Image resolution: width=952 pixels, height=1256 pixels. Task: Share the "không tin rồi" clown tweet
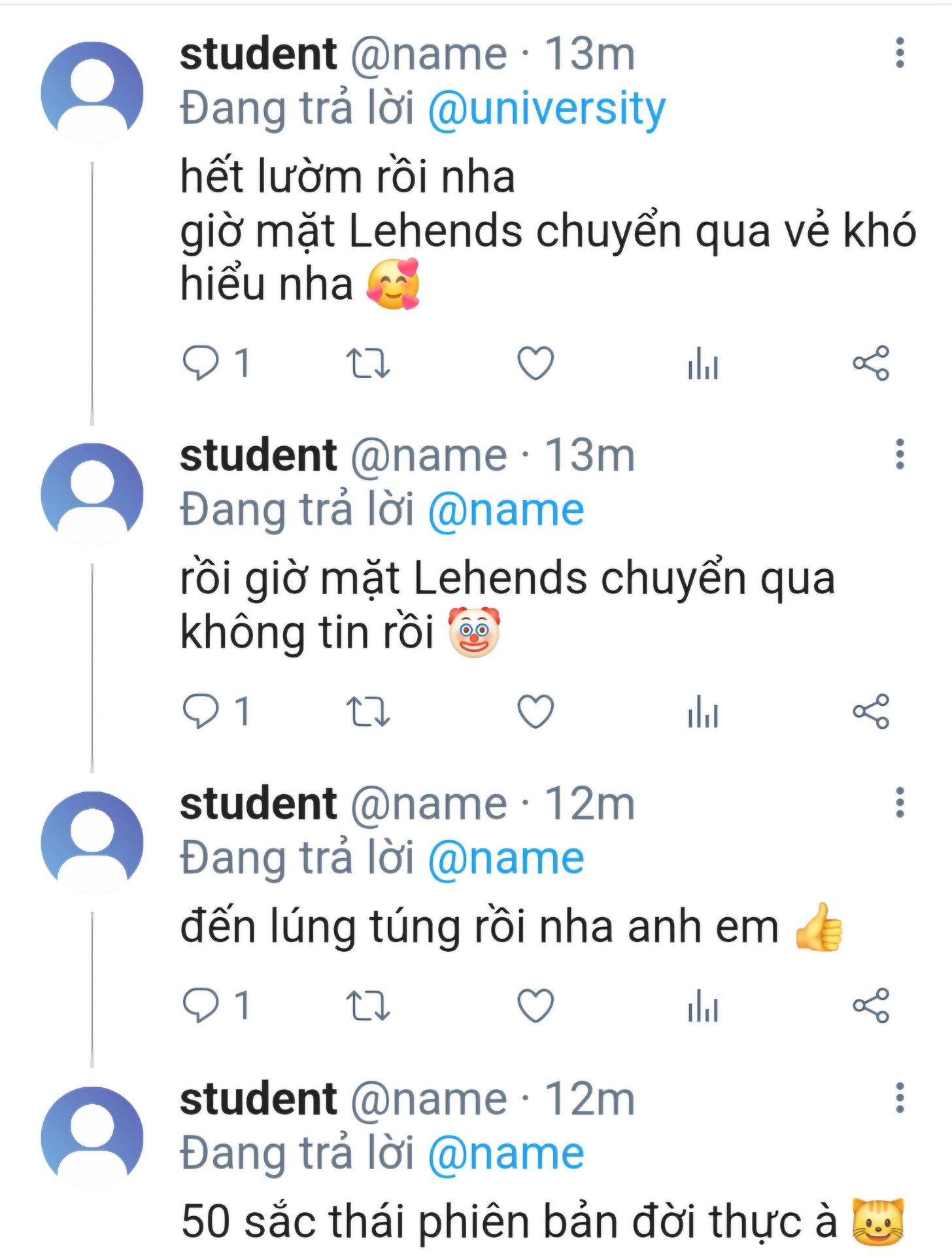point(871,712)
